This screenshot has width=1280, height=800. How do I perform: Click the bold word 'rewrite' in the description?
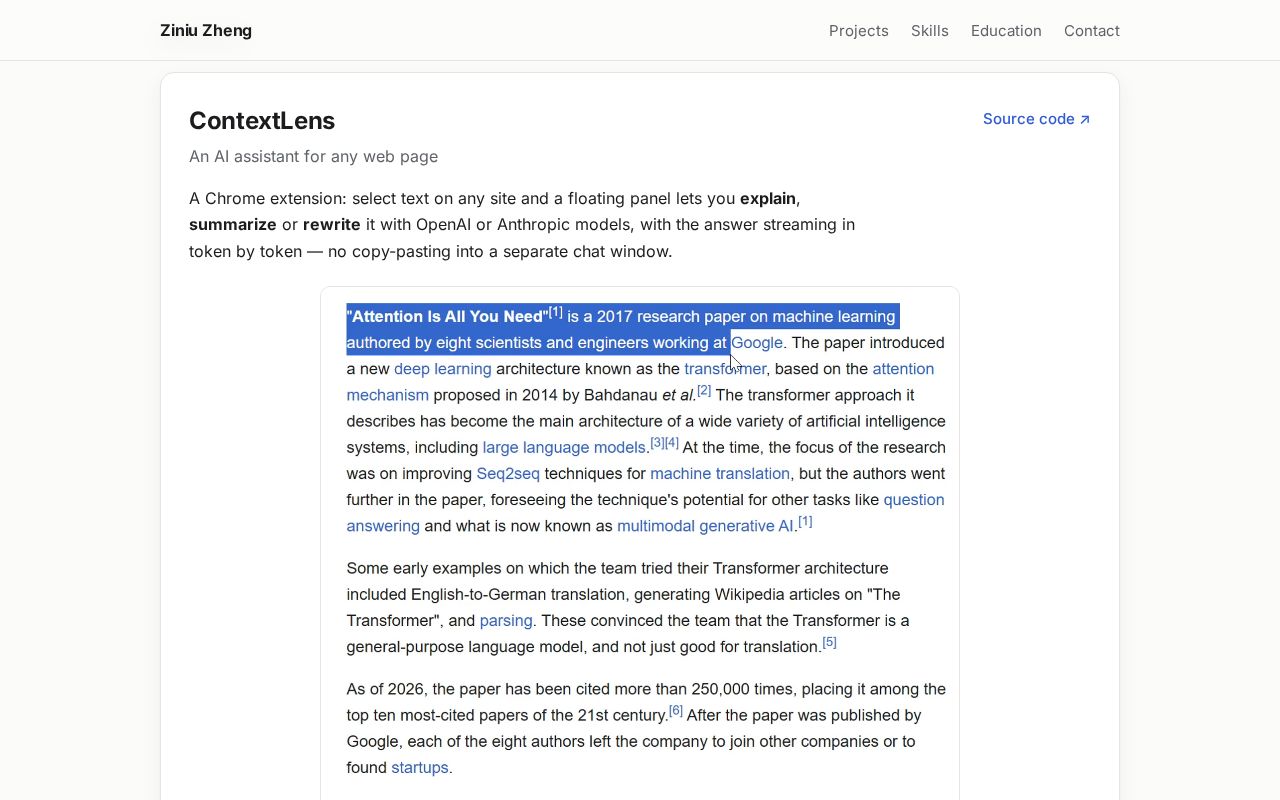tap(332, 224)
